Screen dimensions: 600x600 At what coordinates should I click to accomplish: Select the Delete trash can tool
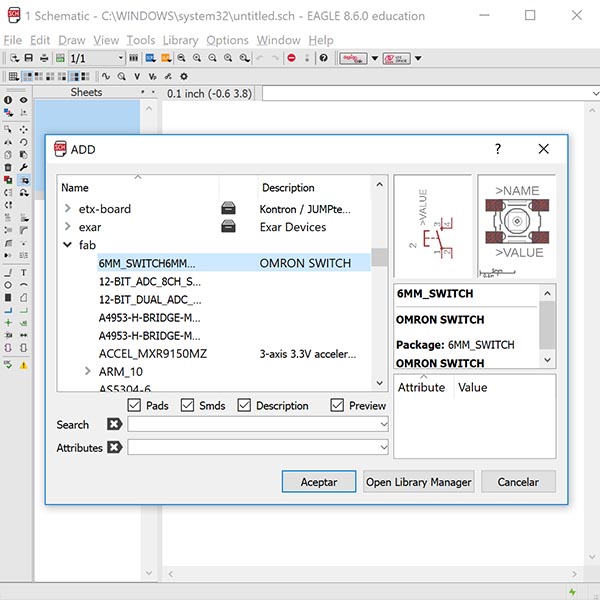(8, 167)
